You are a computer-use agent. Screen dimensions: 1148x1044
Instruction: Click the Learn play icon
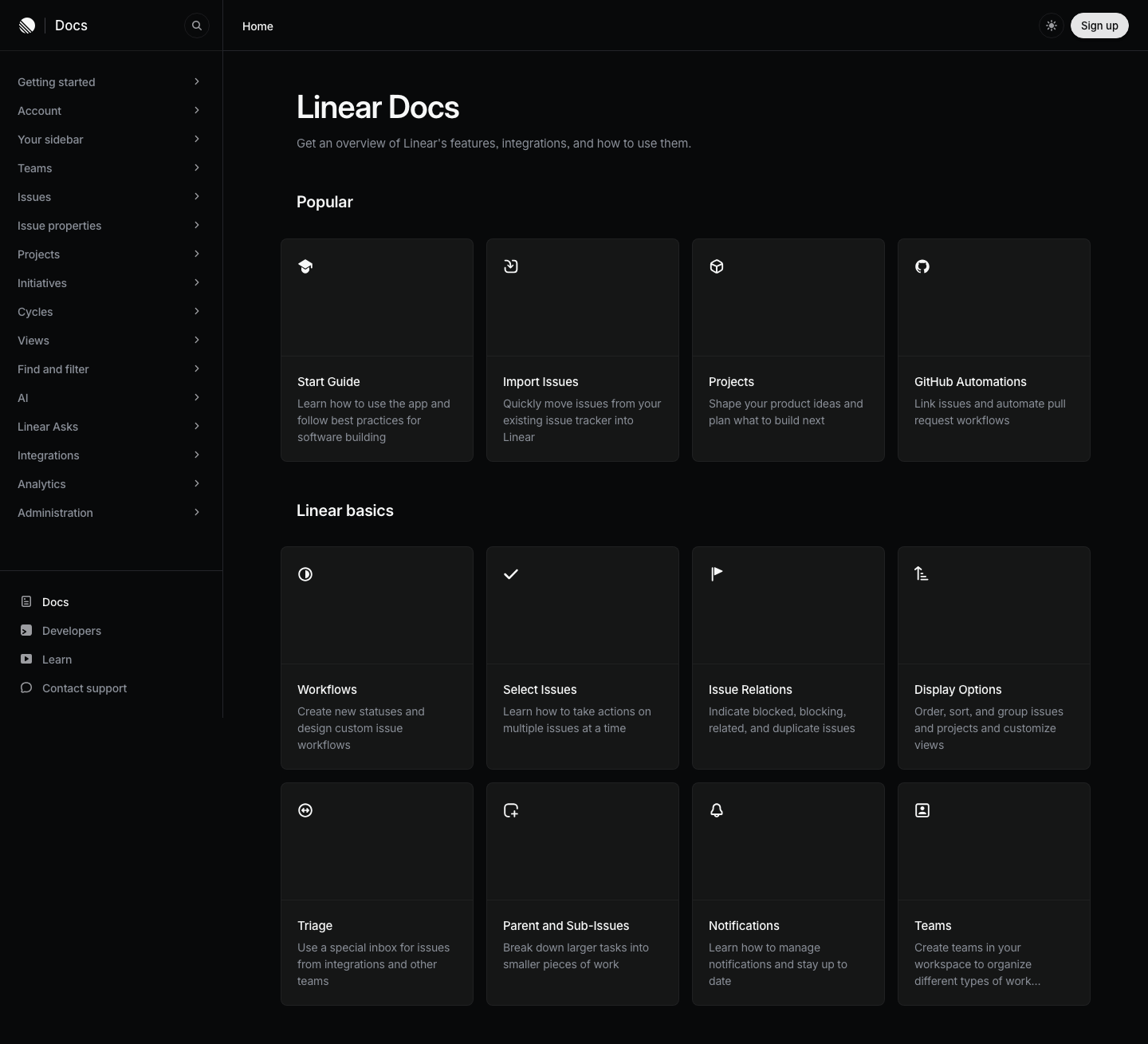point(26,659)
